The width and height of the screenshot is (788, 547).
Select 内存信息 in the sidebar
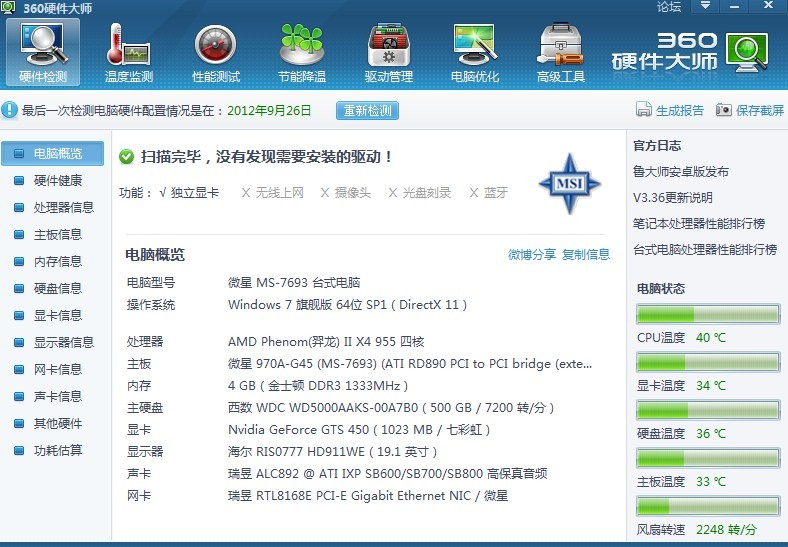53,261
